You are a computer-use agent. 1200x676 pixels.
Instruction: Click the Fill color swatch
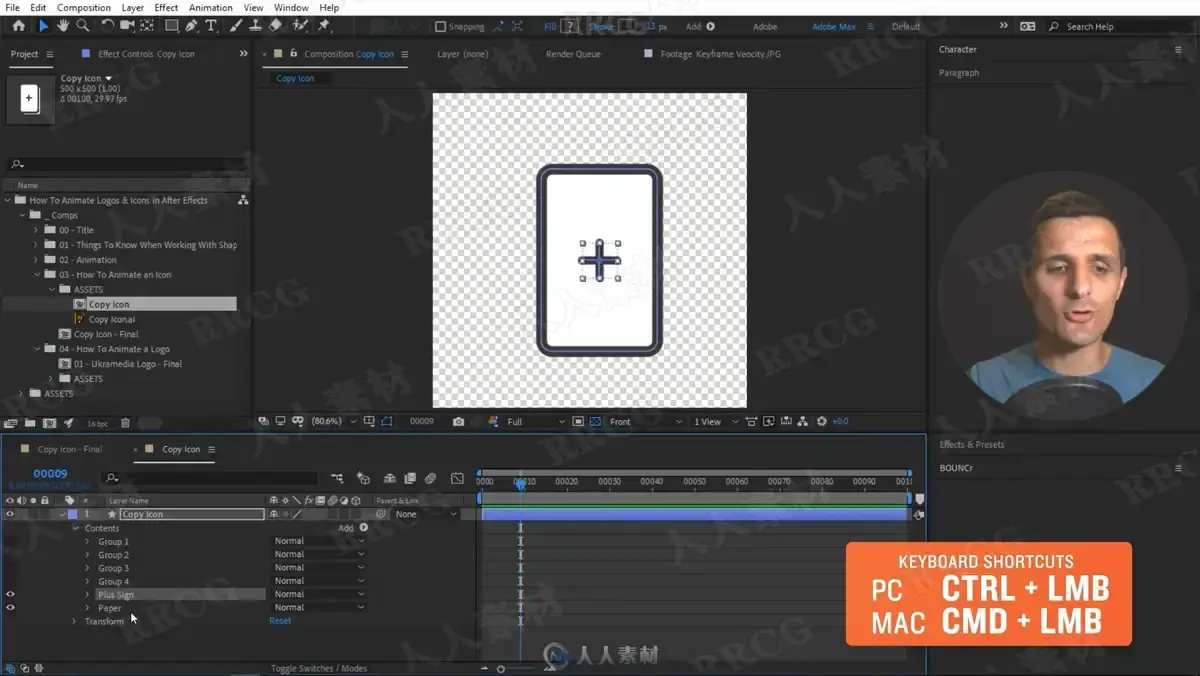(x=570, y=27)
